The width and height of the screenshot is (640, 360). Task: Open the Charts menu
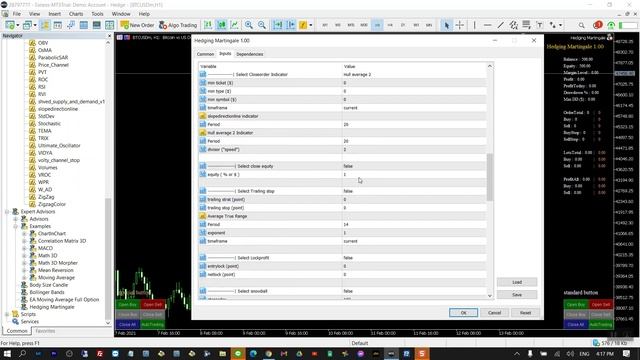tap(76, 14)
